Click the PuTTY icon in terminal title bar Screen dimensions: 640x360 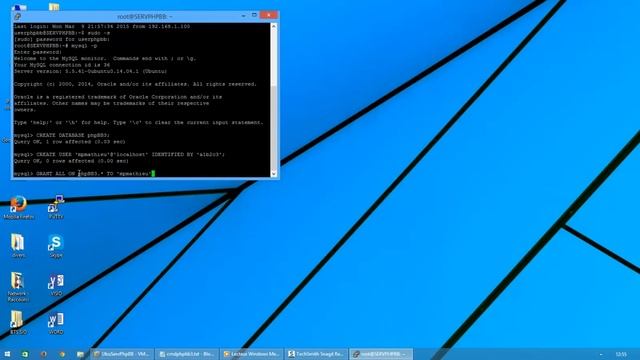(x=18, y=16)
